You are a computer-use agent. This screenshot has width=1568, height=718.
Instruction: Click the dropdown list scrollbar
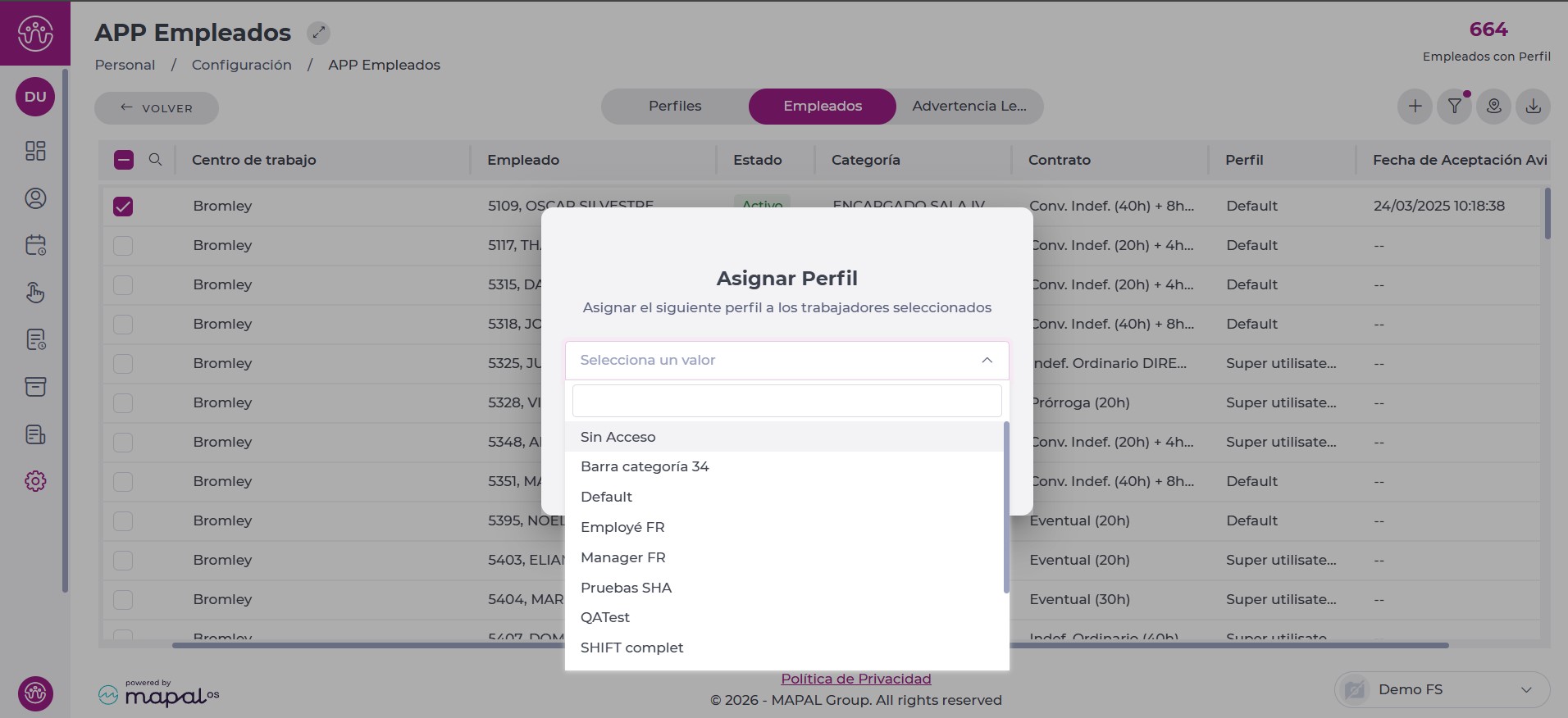point(1006,508)
